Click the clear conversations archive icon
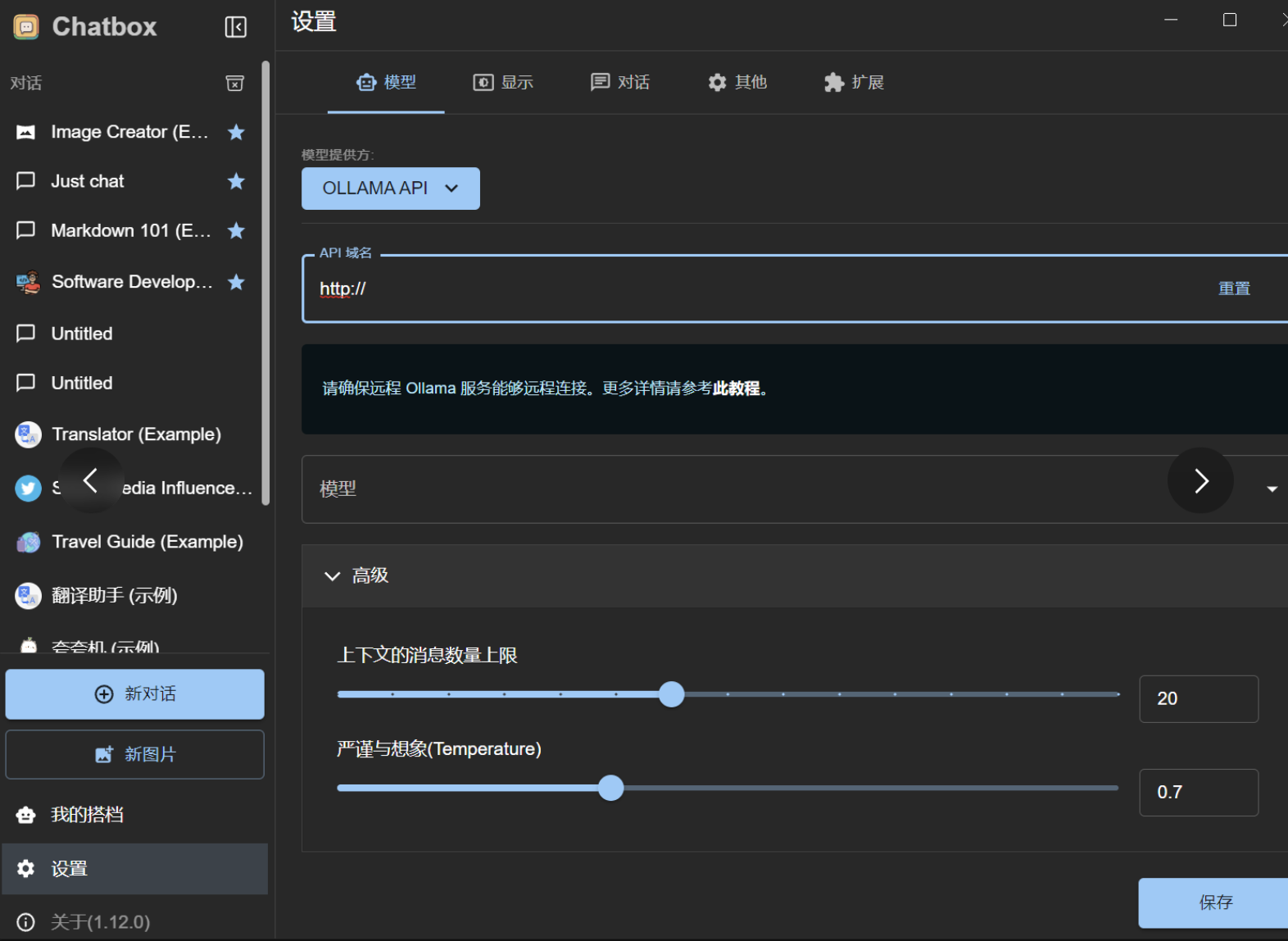 235,83
